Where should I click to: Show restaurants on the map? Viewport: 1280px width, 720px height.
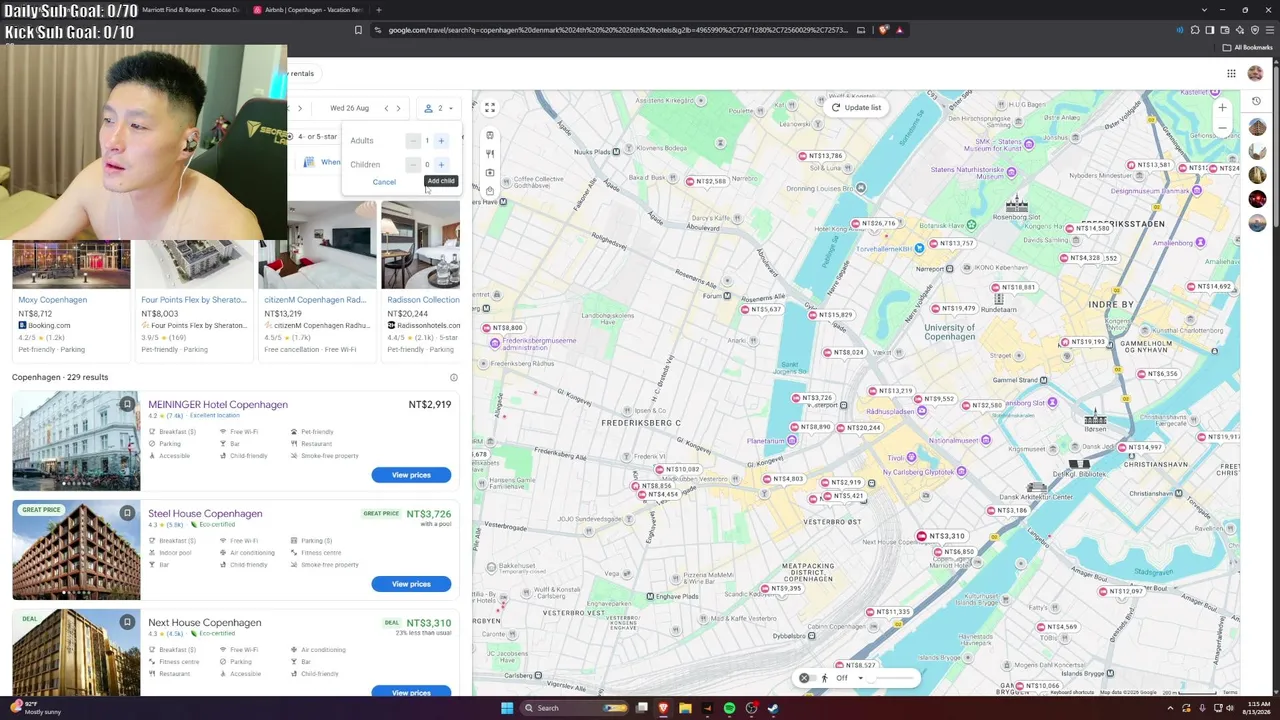(x=490, y=154)
